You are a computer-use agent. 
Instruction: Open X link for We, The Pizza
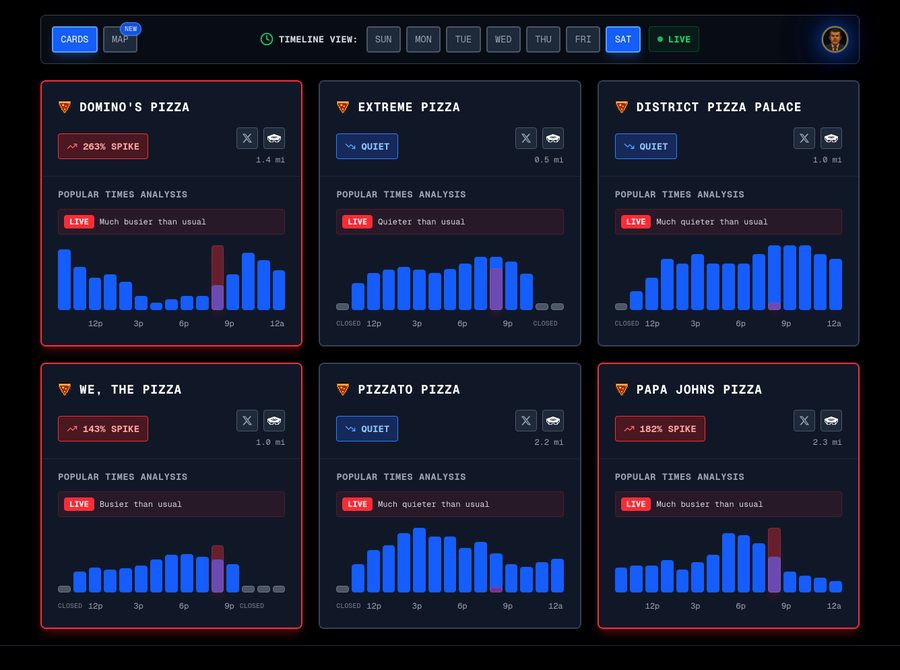(x=247, y=421)
